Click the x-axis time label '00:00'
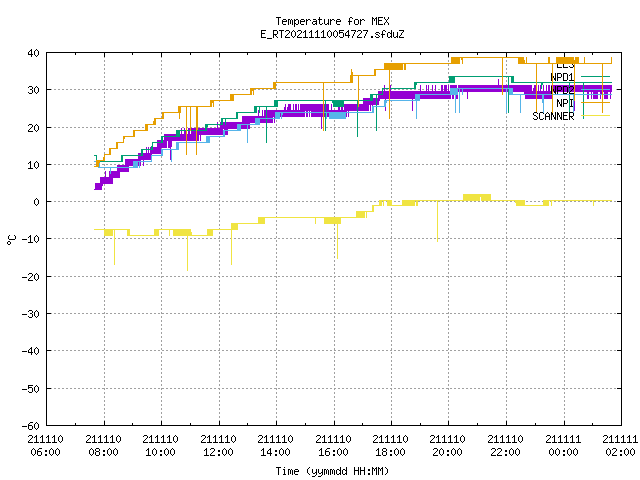Image resolution: width=640 pixels, height=480 pixels. tap(564, 452)
